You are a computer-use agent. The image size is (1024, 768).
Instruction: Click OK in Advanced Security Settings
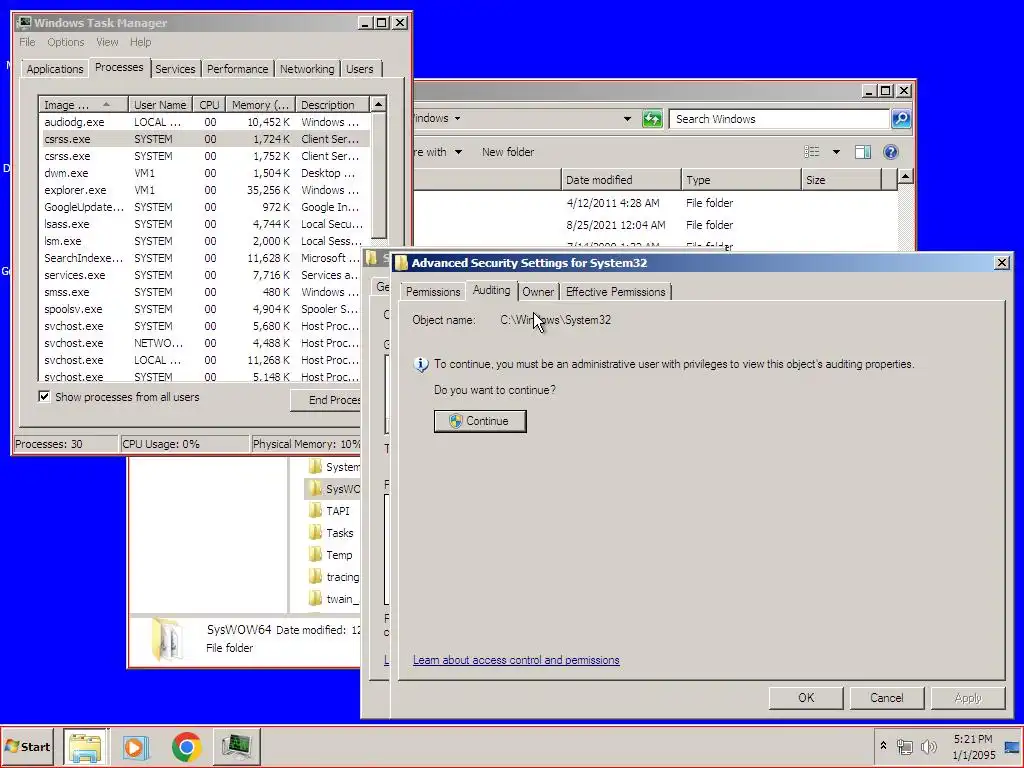point(806,698)
